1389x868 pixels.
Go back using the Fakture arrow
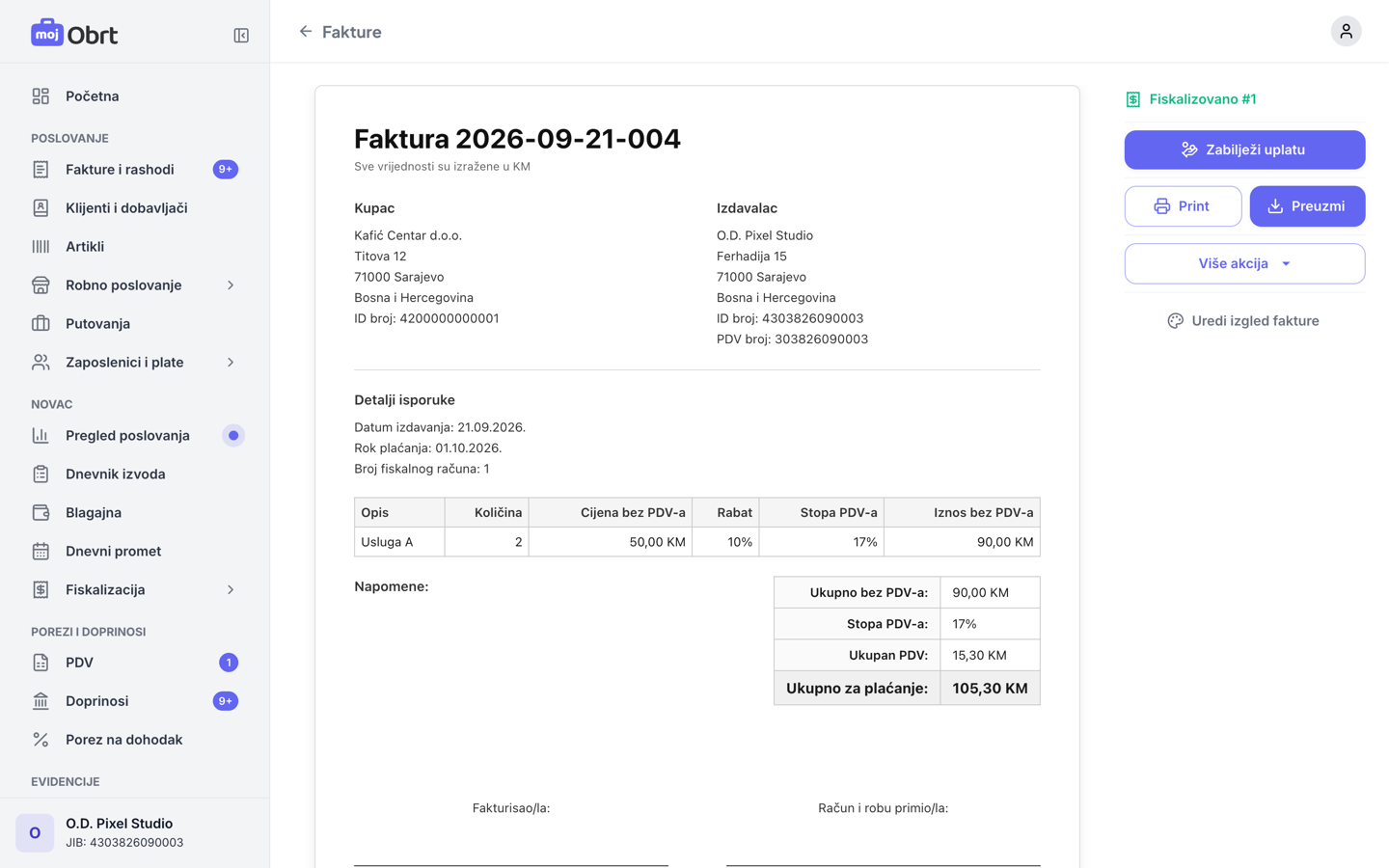point(306,32)
